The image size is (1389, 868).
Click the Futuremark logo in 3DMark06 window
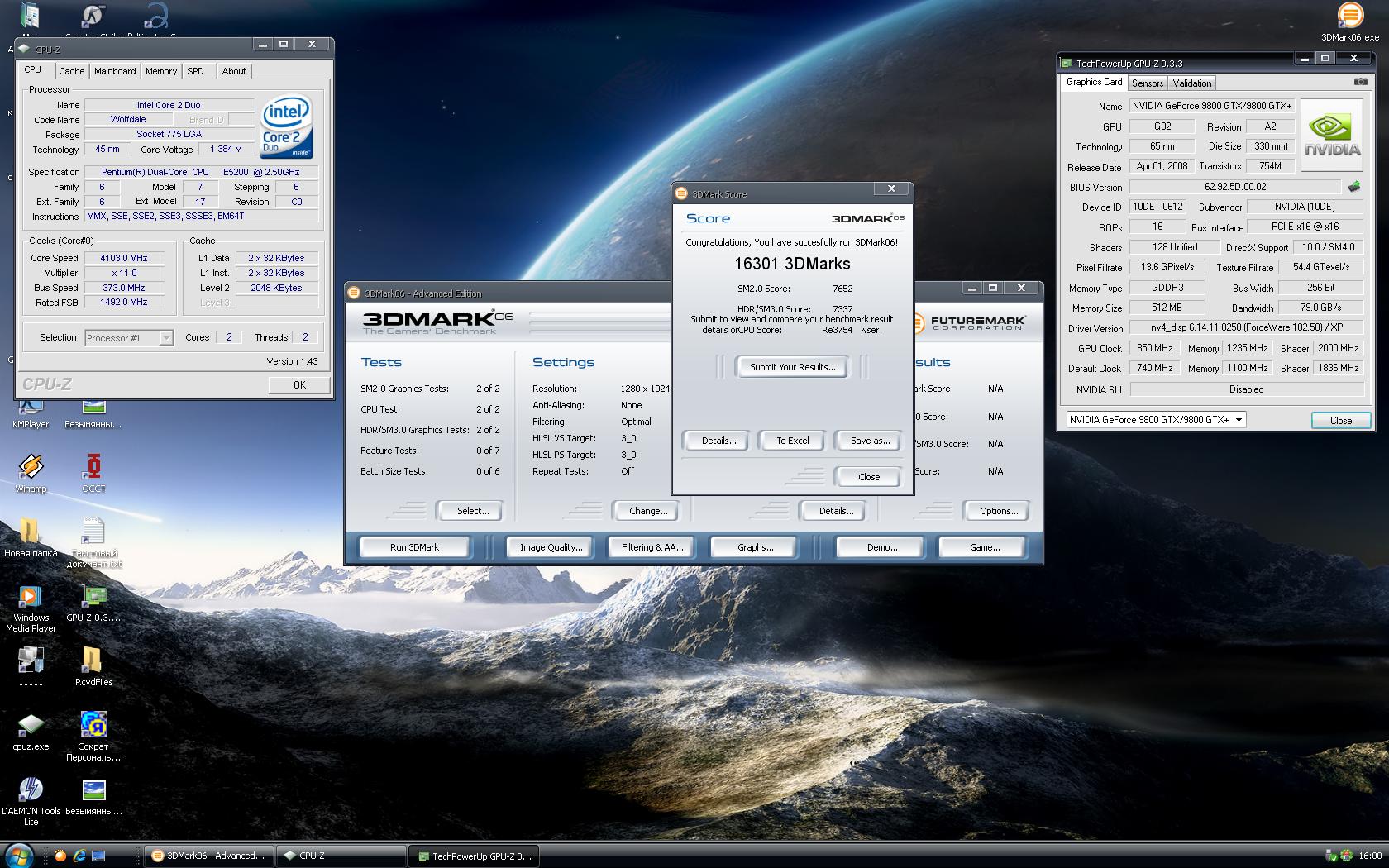coord(969,322)
